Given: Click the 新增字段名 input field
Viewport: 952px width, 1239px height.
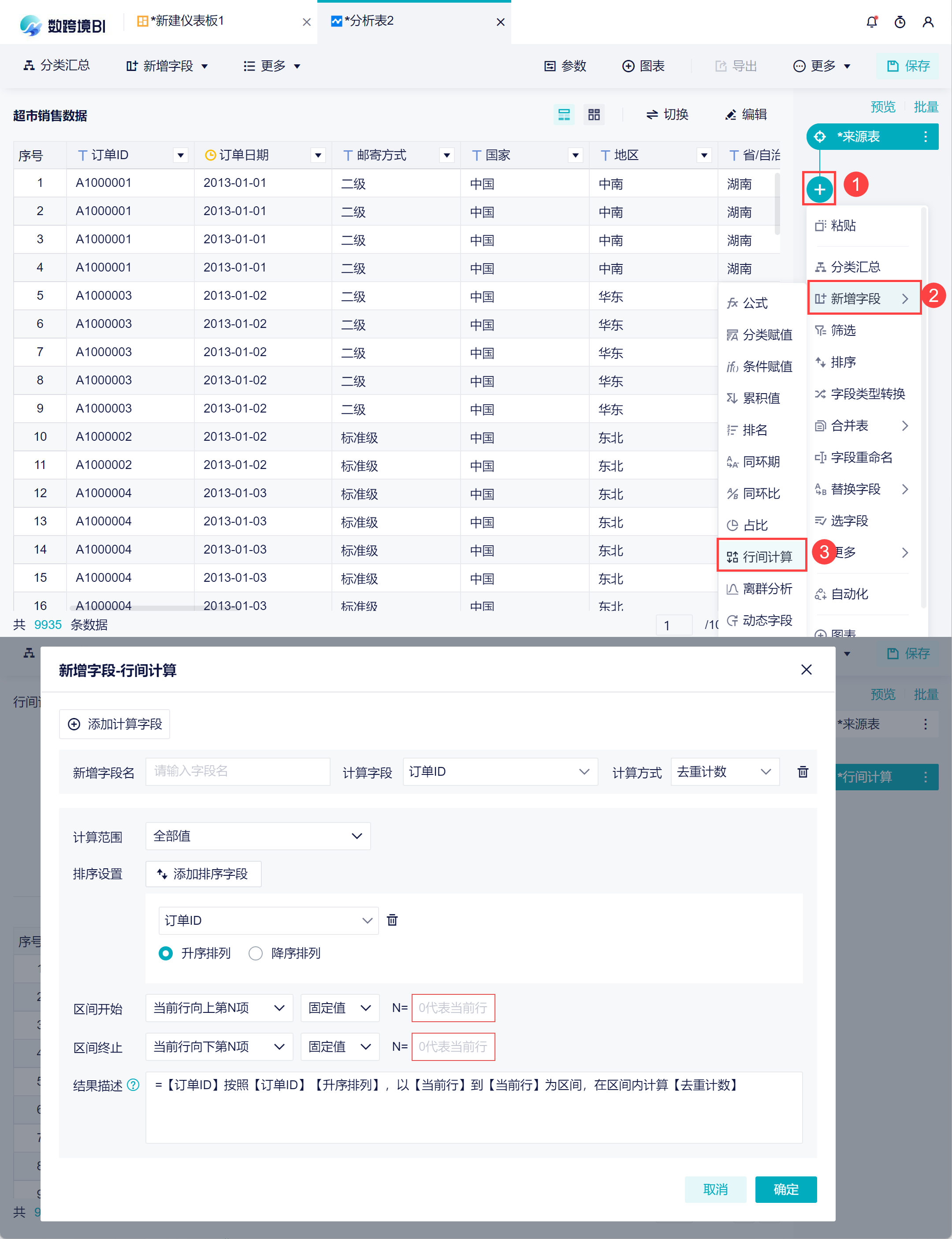Looking at the screenshot, I should 238,772.
